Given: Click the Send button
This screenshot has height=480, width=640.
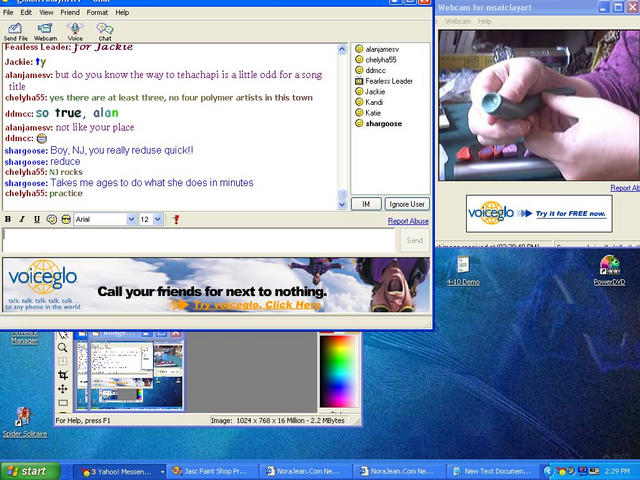Looking at the screenshot, I should pos(415,240).
